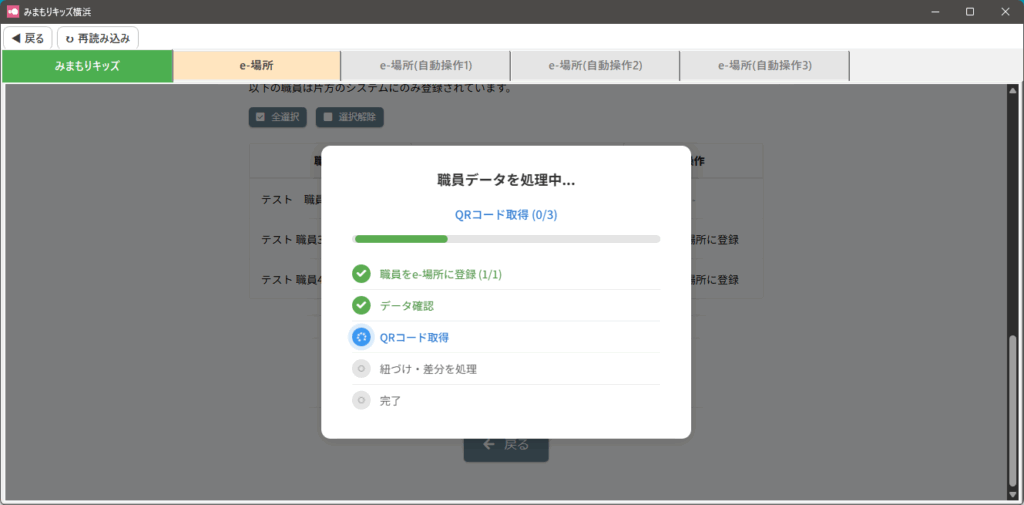The image size is (1024, 505).
Task: Click the blue spinner icon for QRコード取得
Action: [x=361, y=337]
